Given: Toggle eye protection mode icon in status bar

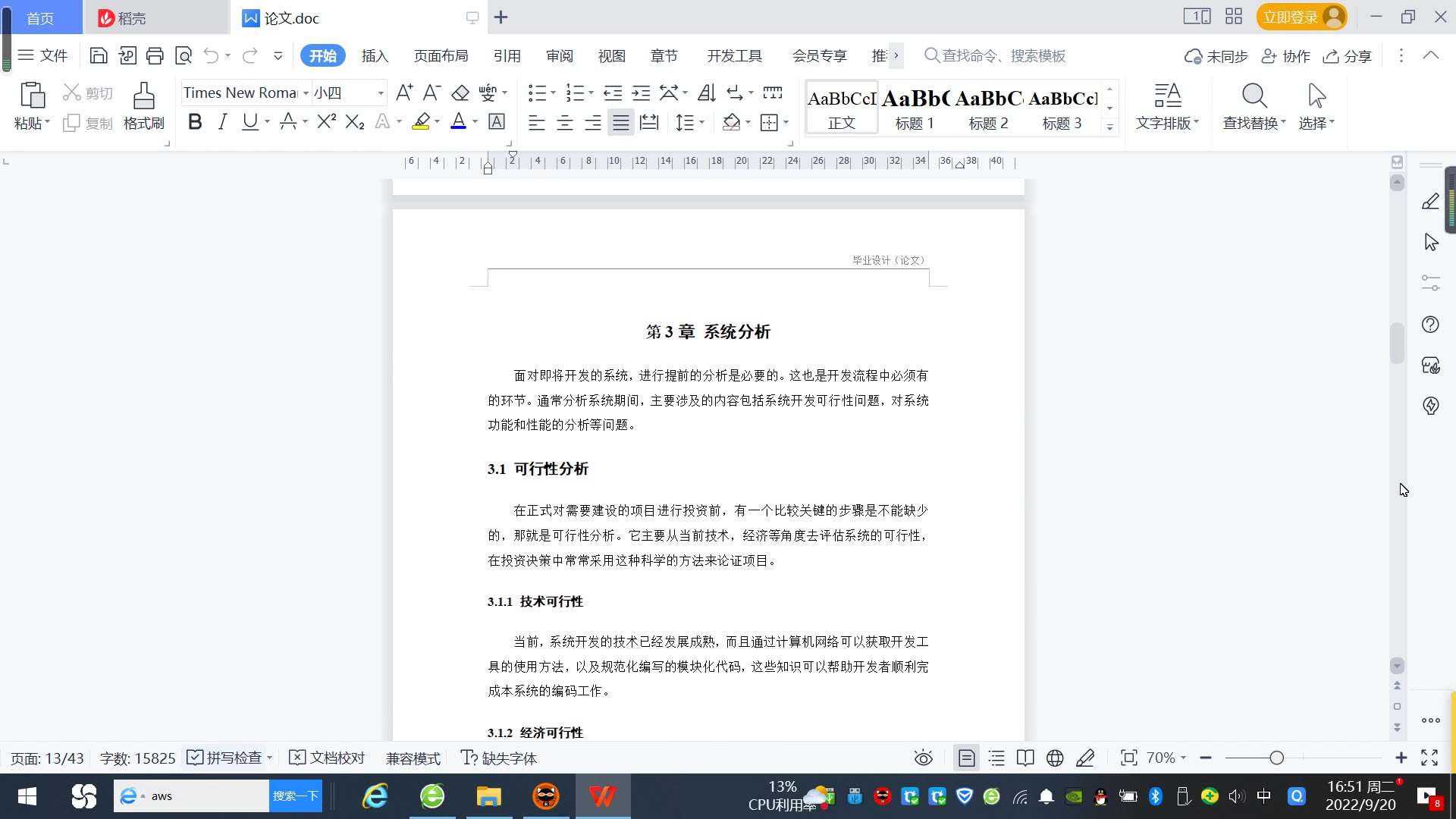Looking at the screenshot, I should click(923, 758).
